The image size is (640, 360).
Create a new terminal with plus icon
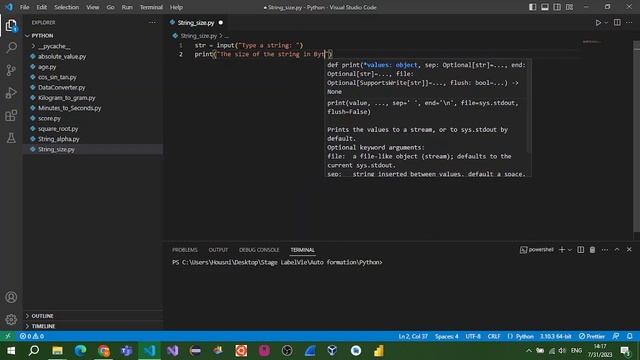click(562, 250)
